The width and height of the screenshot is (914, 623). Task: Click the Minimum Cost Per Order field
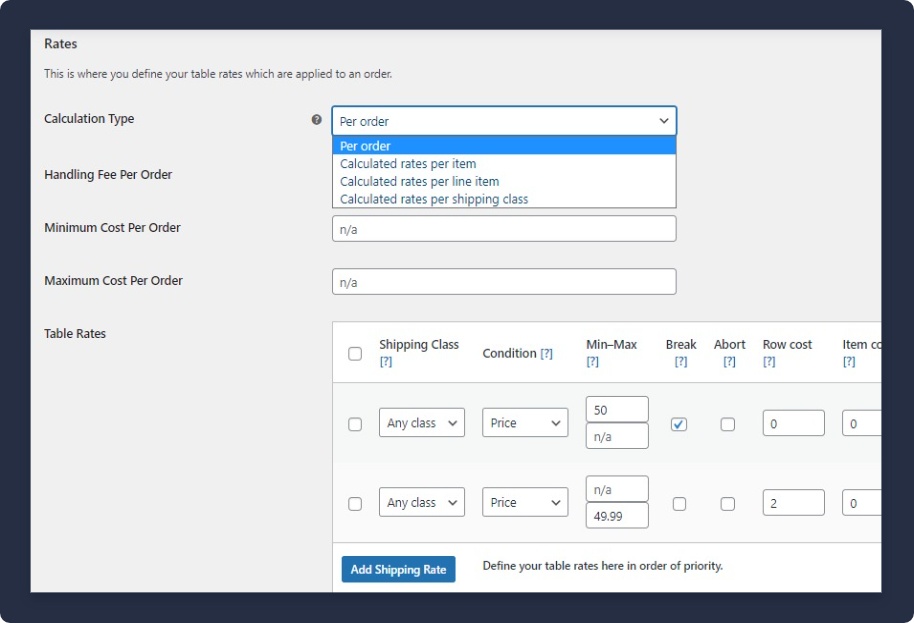[x=504, y=229]
